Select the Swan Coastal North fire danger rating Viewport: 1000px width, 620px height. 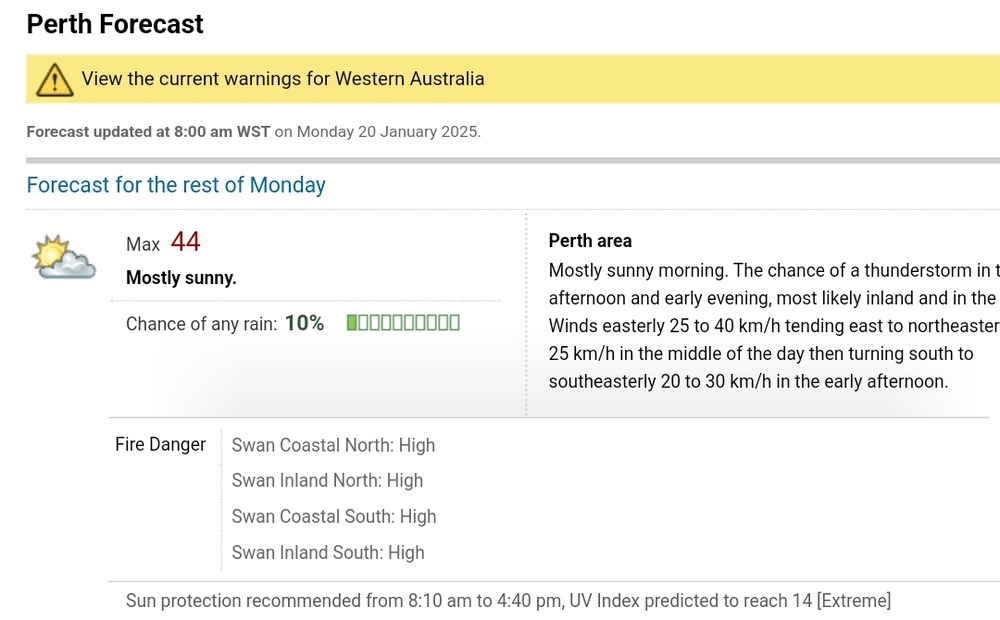click(333, 445)
